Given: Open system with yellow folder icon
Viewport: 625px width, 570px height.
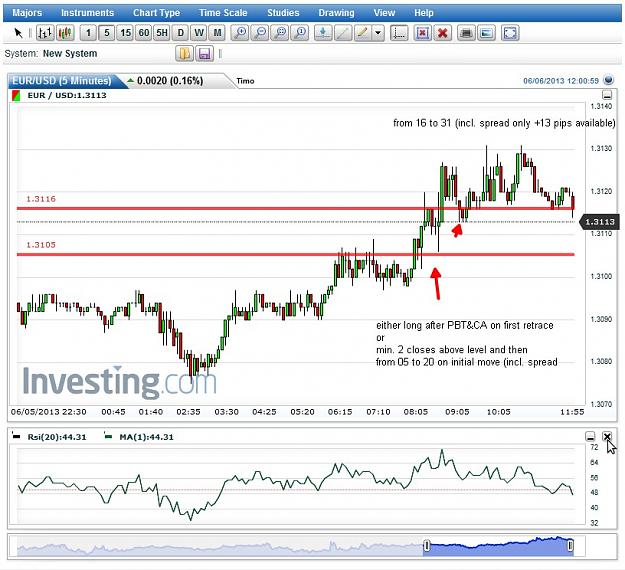Looking at the screenshot, I should [x=185, y=53].
